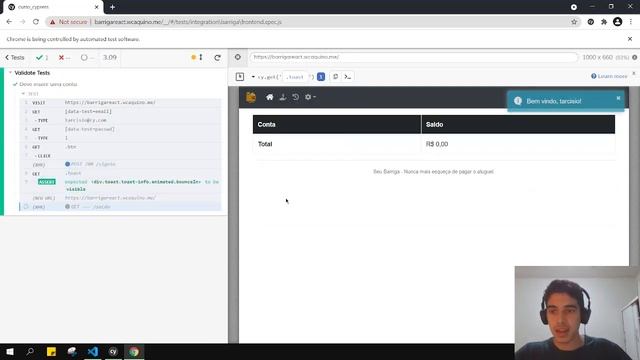The height and width of the screenshot is (360, 640).
Task: Open a new Chrome tab
Action: point(112,7)
